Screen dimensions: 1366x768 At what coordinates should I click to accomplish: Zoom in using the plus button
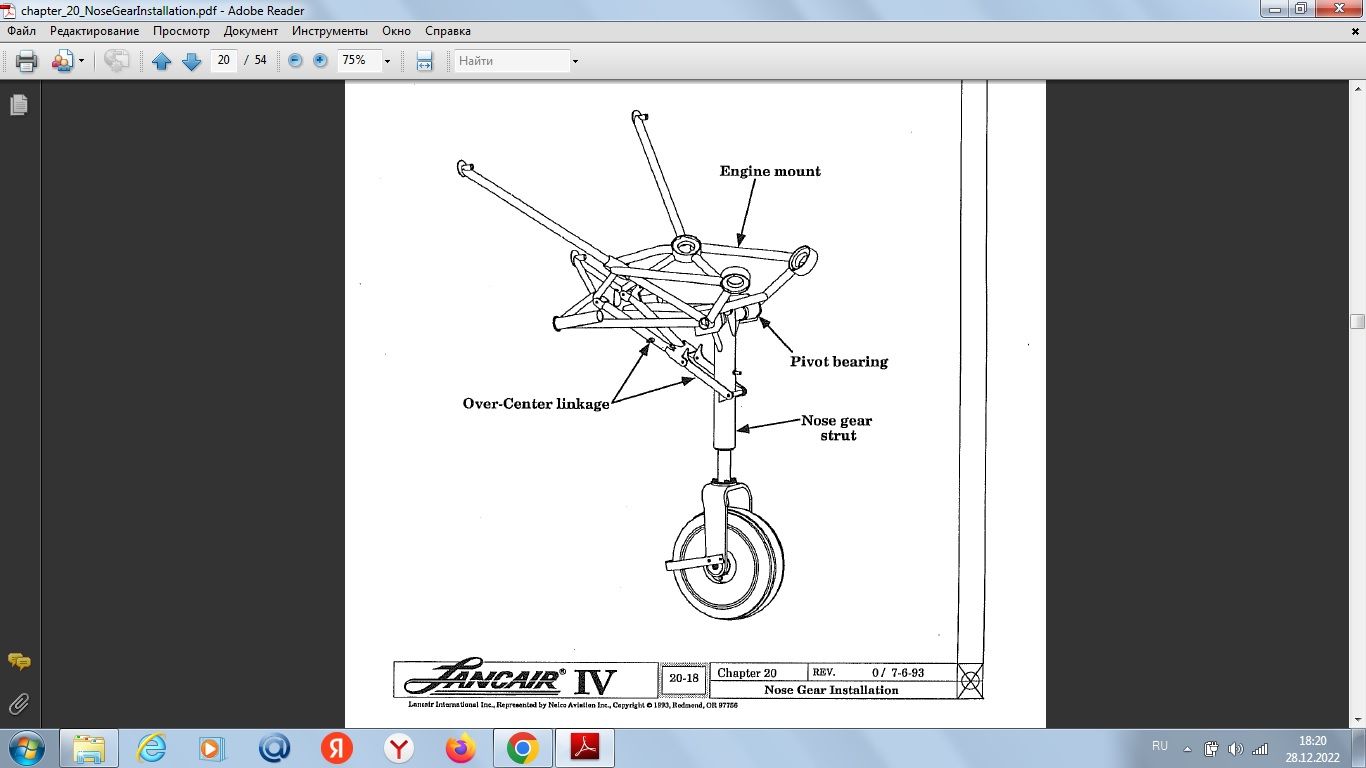point(320,60)
